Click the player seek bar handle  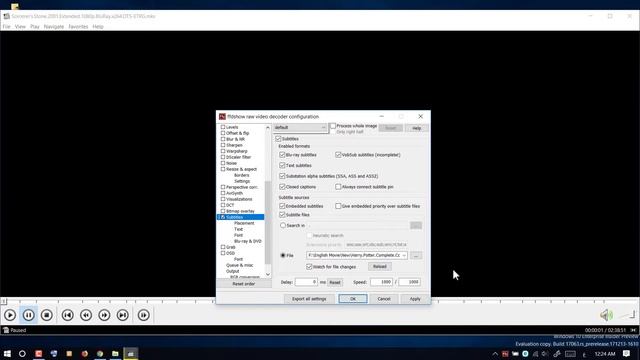pyautogui.click(x=4, y=301)
